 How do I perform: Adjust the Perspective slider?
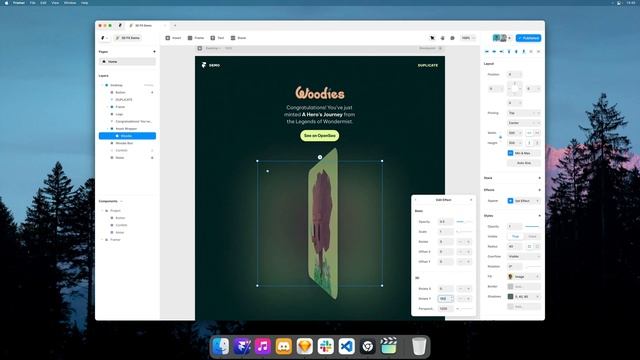tap(464, 309)
